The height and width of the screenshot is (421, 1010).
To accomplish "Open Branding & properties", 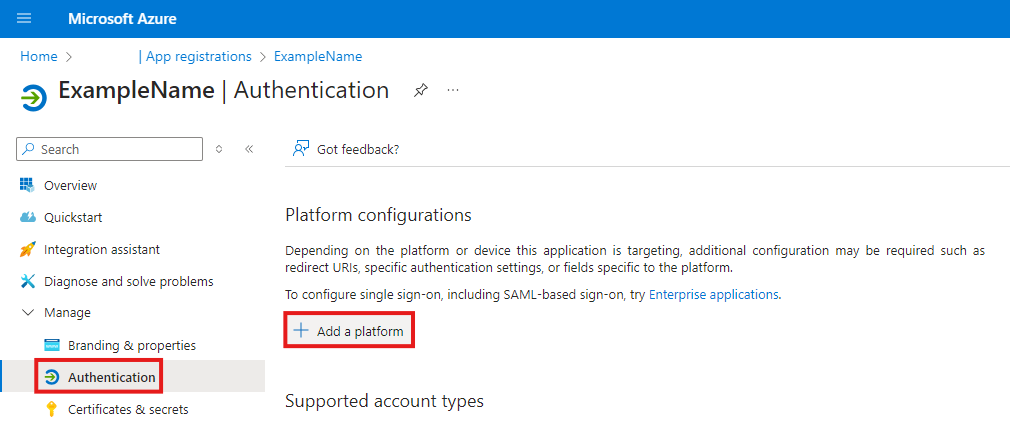I will point(133,345).
